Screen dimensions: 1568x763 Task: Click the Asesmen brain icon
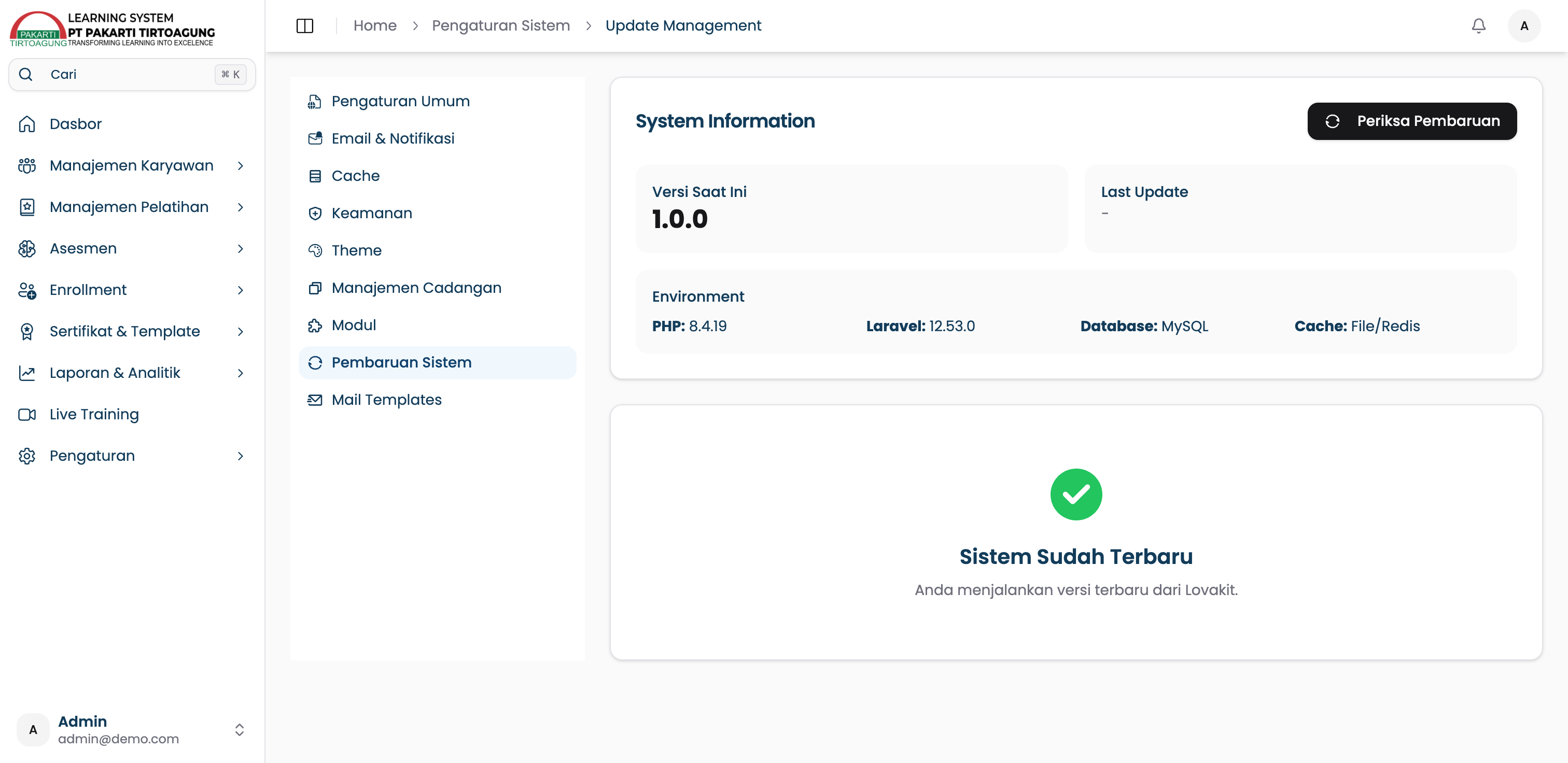(x=27, y=248)
